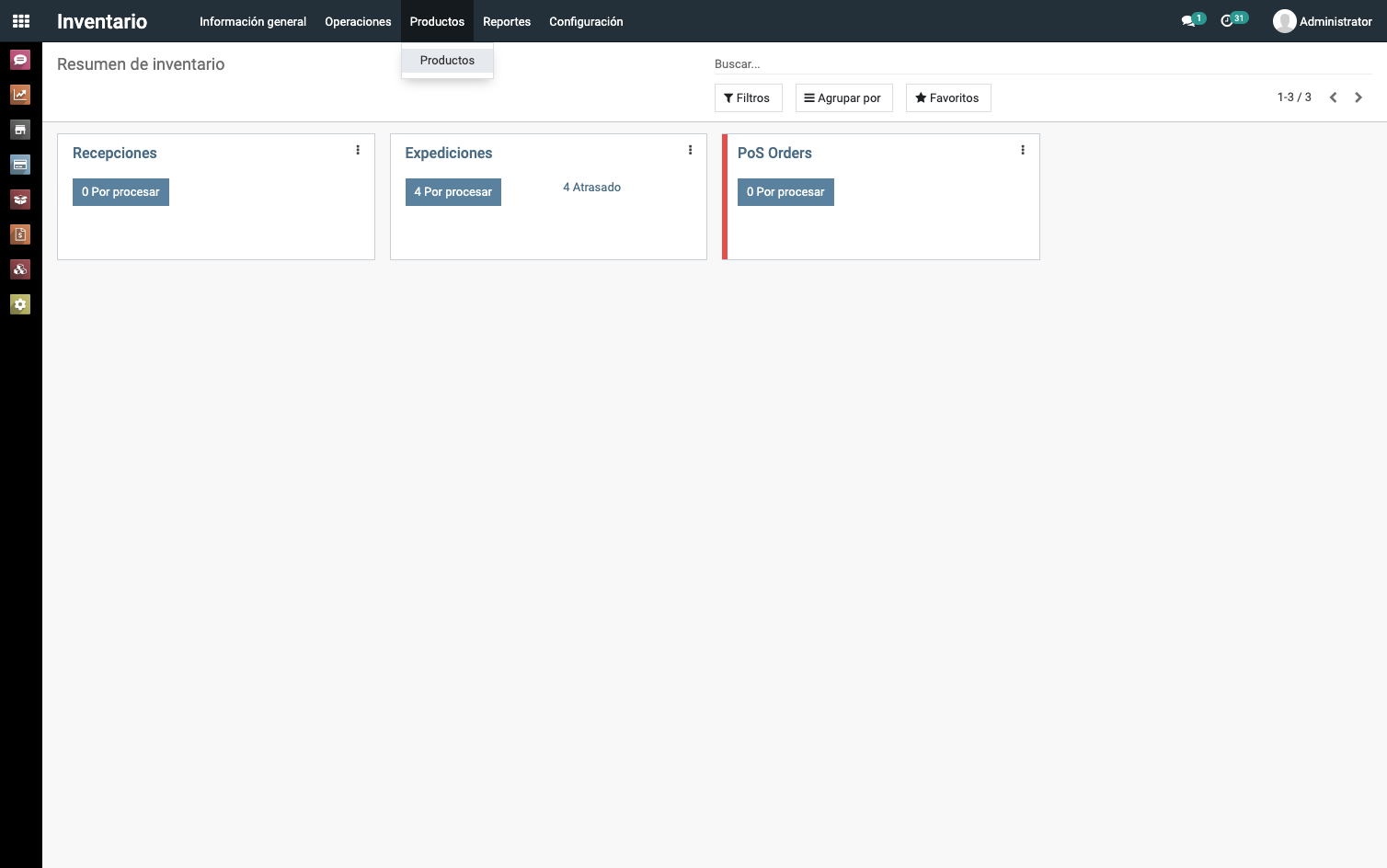Viewport: 1387px width, 868px height.
Task: Open the Reportes menu
Action: click(507, 21)
